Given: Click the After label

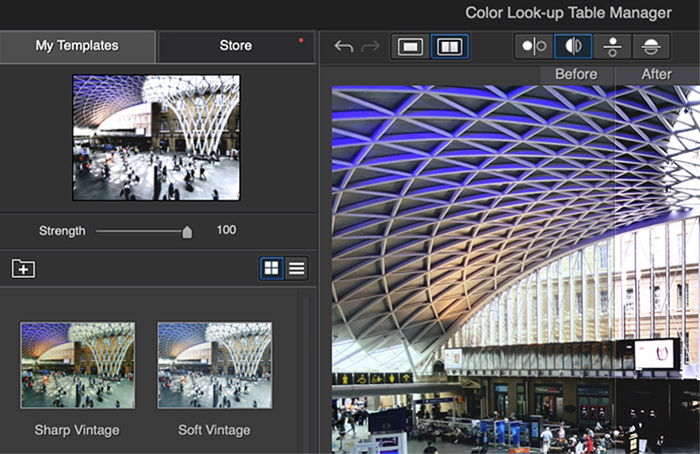Looking at the screenshot, I should click(656, 74).
